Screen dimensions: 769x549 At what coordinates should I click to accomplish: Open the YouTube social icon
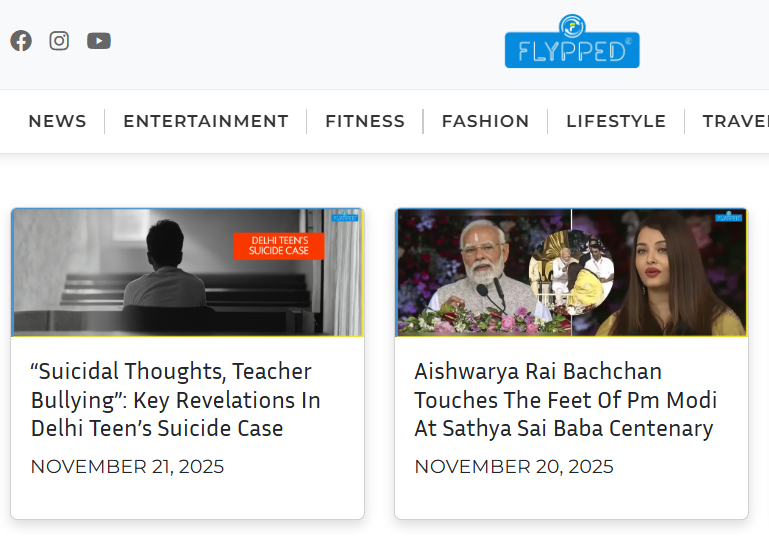[x=99, y=41]
